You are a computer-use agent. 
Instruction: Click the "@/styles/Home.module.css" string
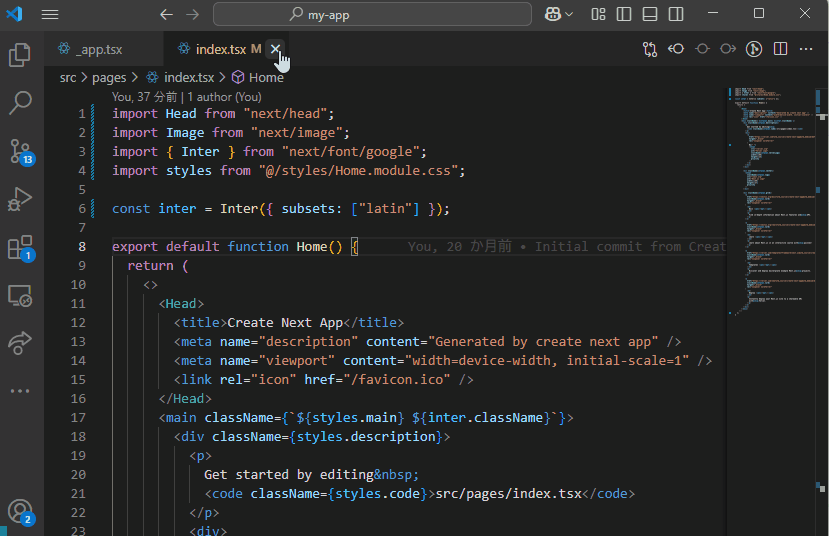click(x=358, y=171)
